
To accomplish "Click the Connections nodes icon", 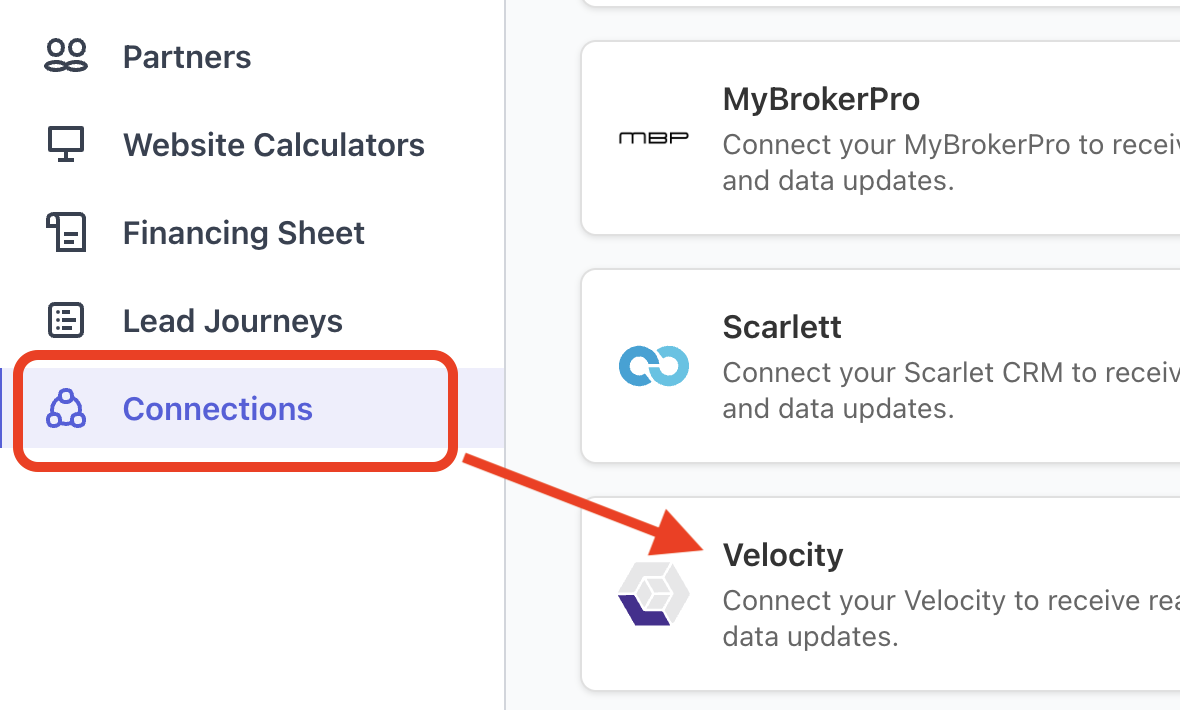I will (67, 408).
